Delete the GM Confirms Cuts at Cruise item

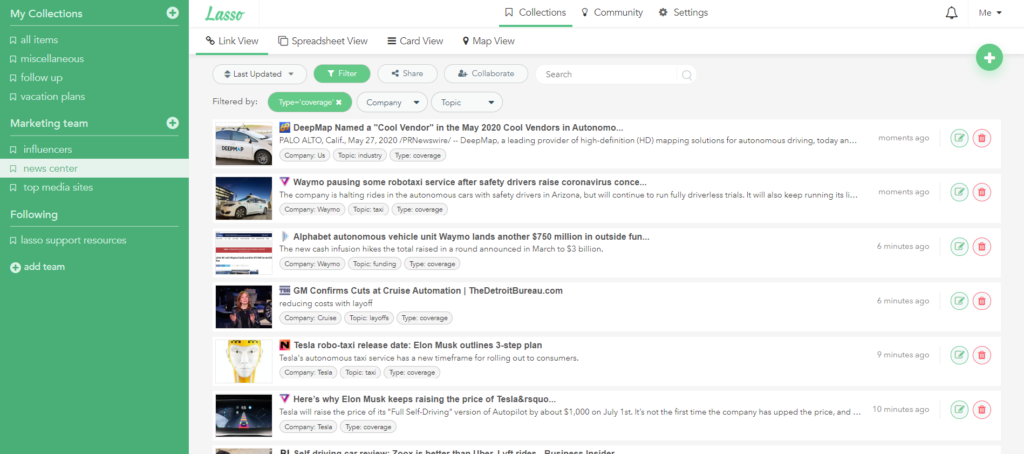[x=982, y=300]
